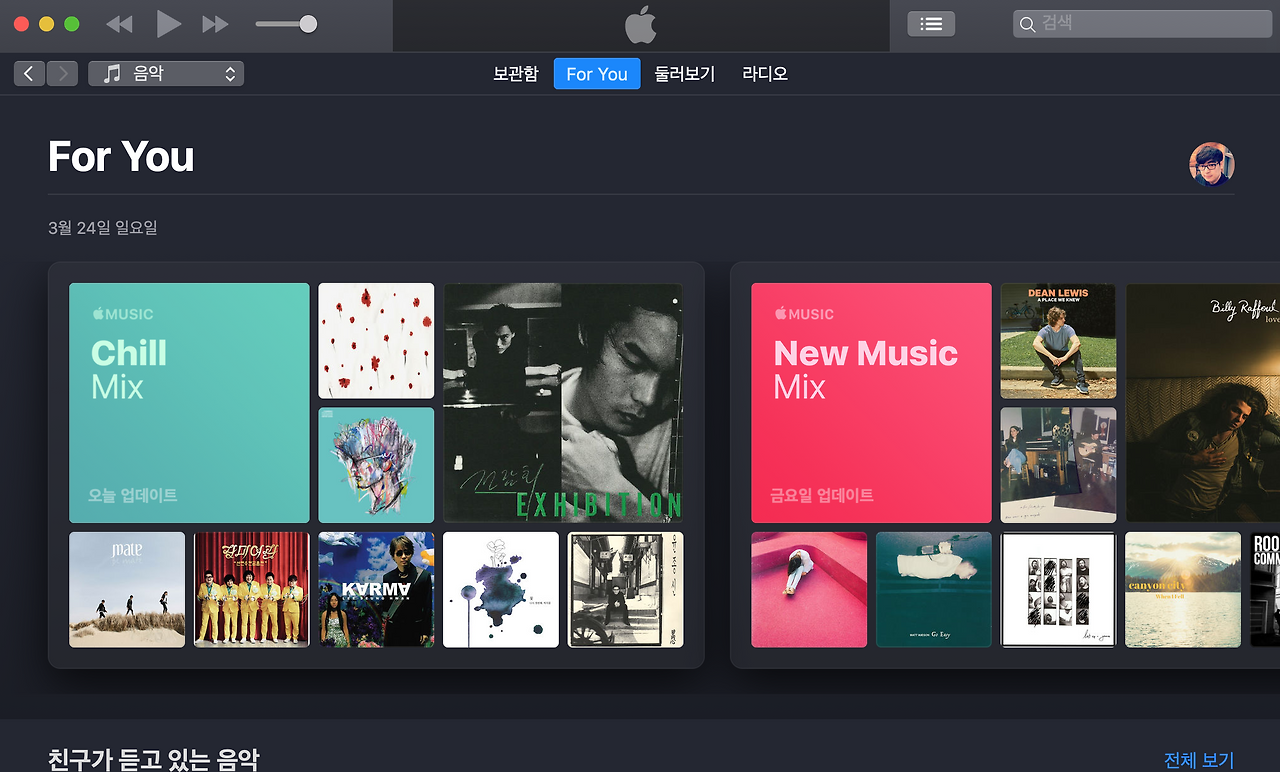Screen dimensions: 1280x772
Task: Open the colorful painted face album cover
Action: [376, 465]
